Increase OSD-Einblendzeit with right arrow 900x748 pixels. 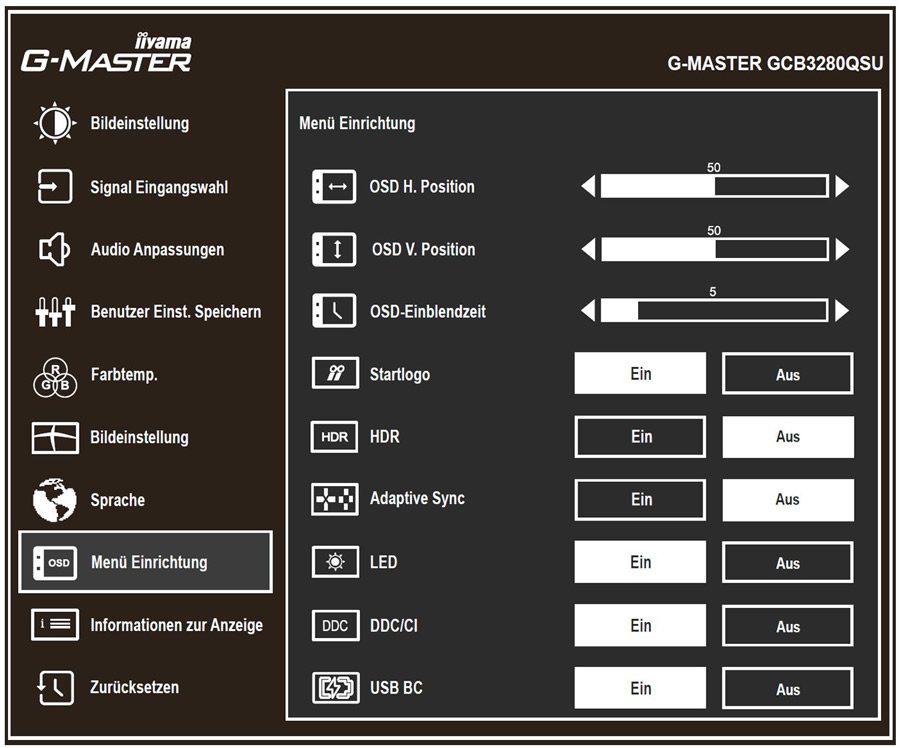coord(842,311)
